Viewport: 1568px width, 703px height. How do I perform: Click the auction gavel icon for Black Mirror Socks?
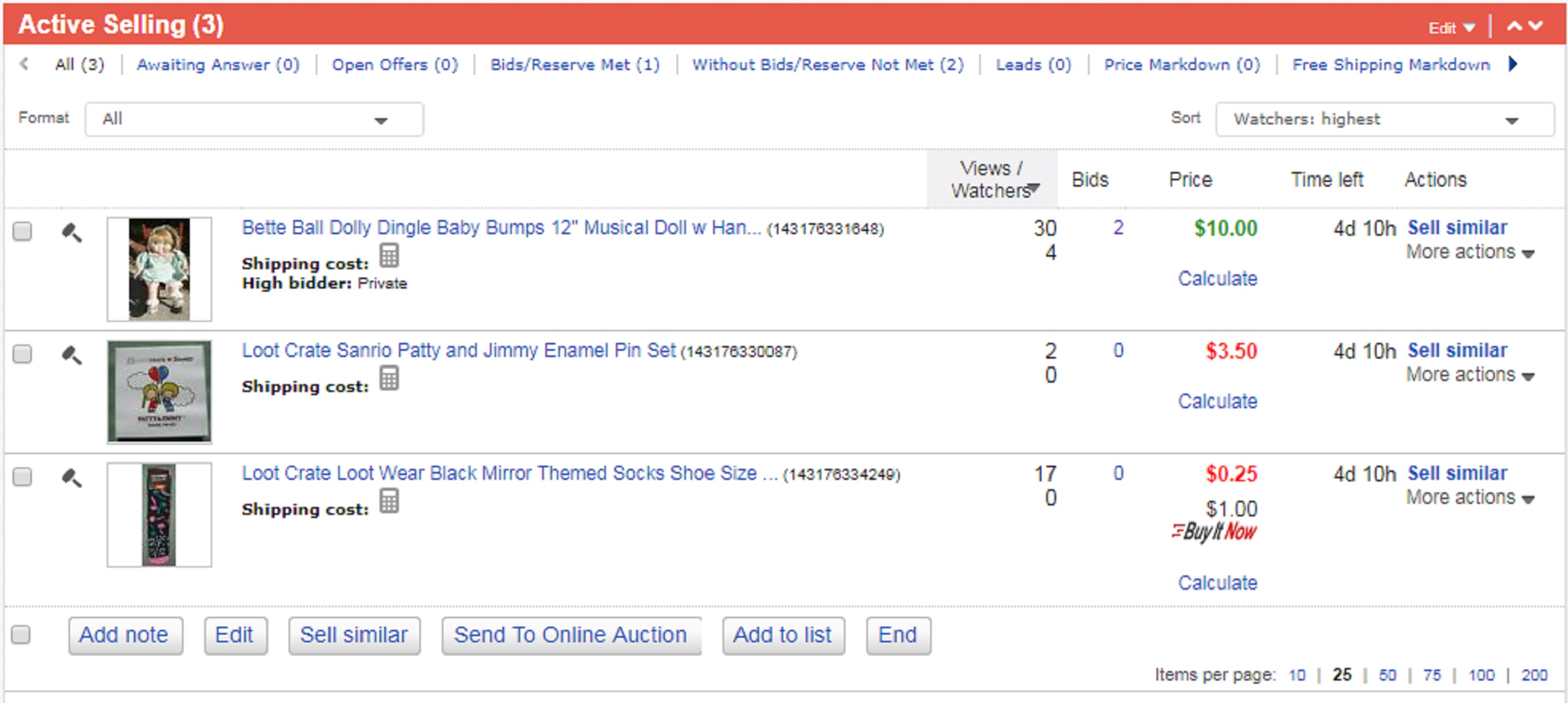coord(72,478)
